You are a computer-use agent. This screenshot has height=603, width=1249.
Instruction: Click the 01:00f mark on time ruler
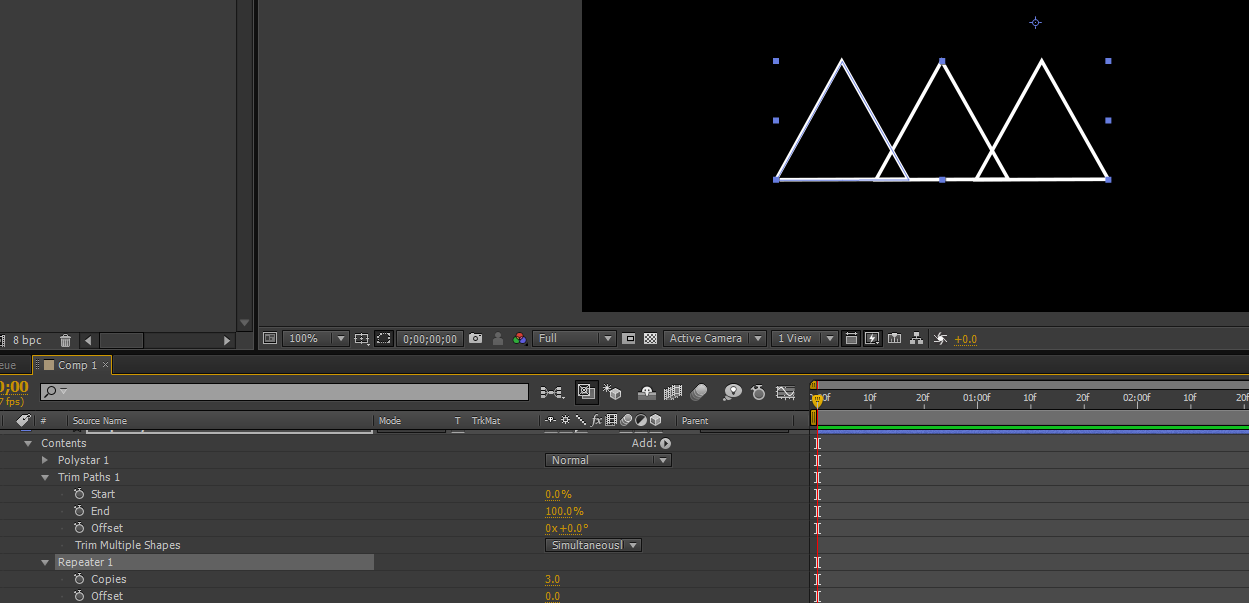[976, 397]
